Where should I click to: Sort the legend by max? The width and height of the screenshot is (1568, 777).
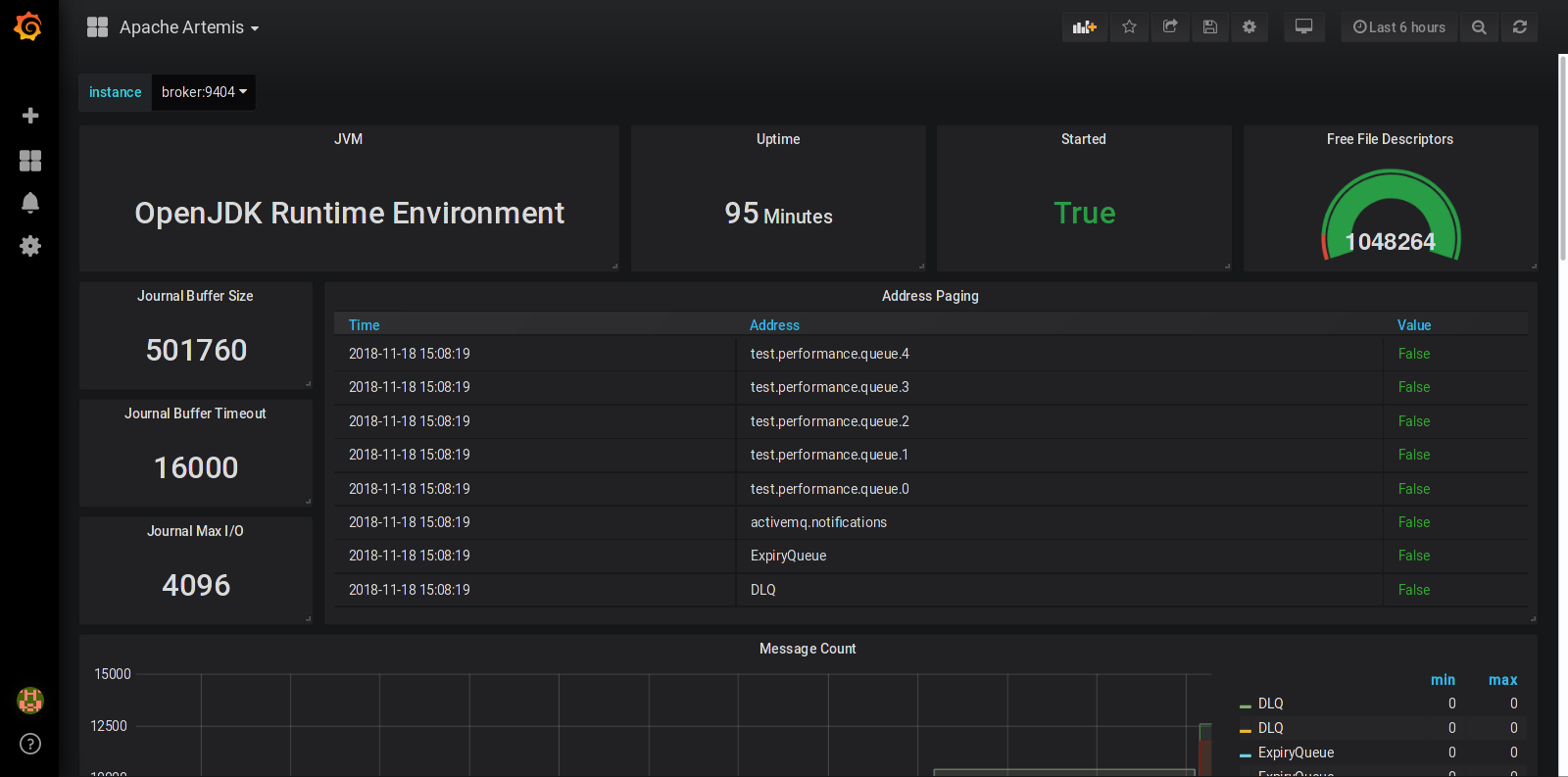1502,680
